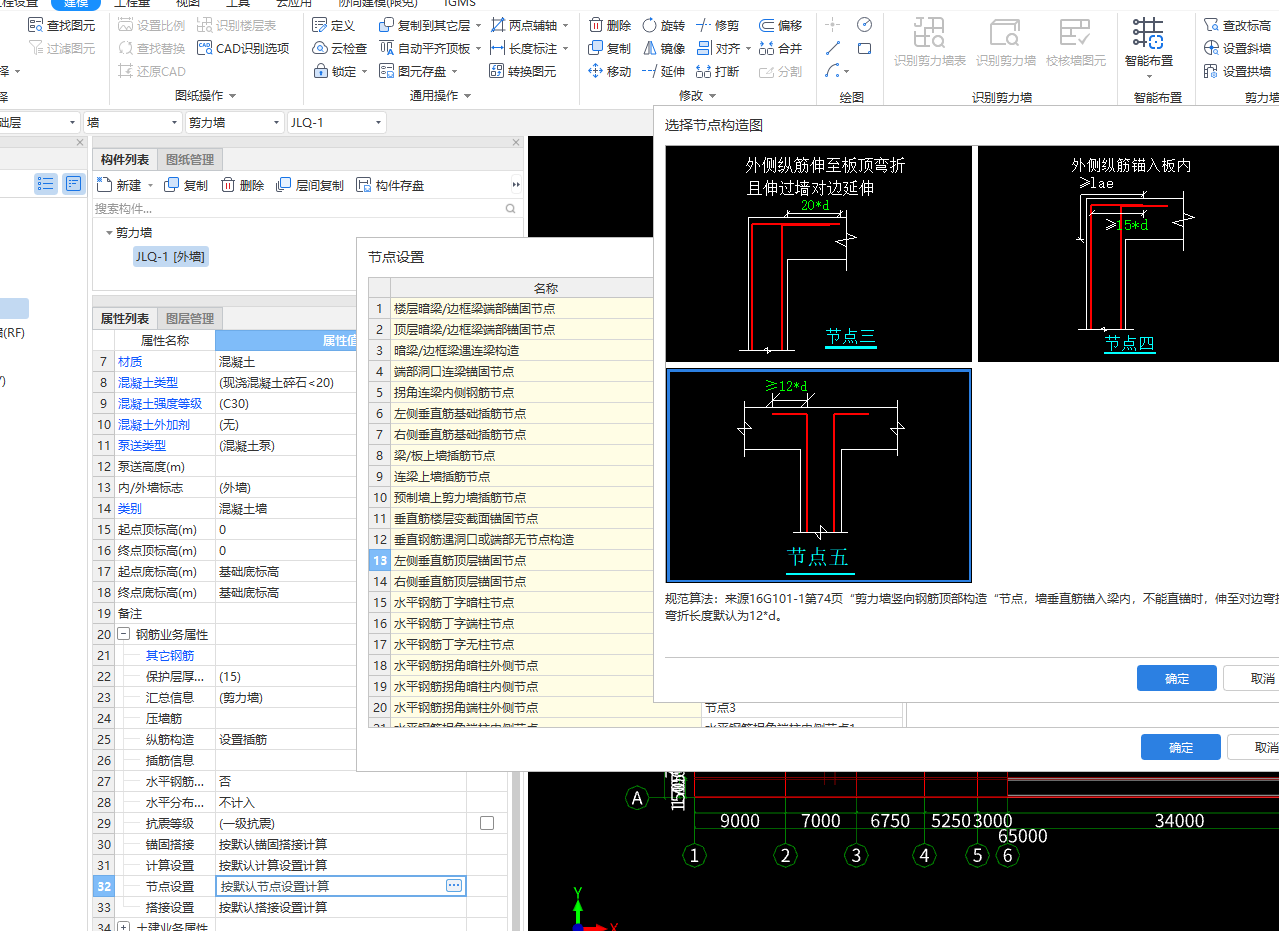Click 查改标高 elevation tool
1279x931 pixels.
click(1237, 25)
